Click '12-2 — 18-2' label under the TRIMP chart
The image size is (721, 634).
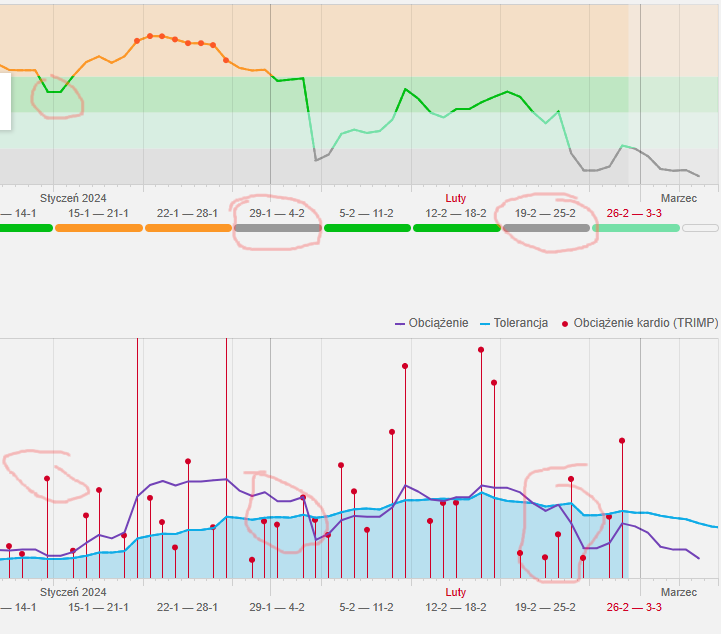(456, 607)
